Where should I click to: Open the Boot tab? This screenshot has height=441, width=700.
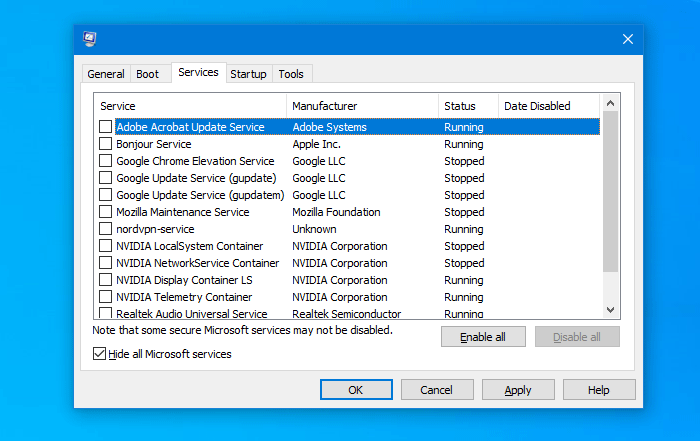(x=147, y=74)
